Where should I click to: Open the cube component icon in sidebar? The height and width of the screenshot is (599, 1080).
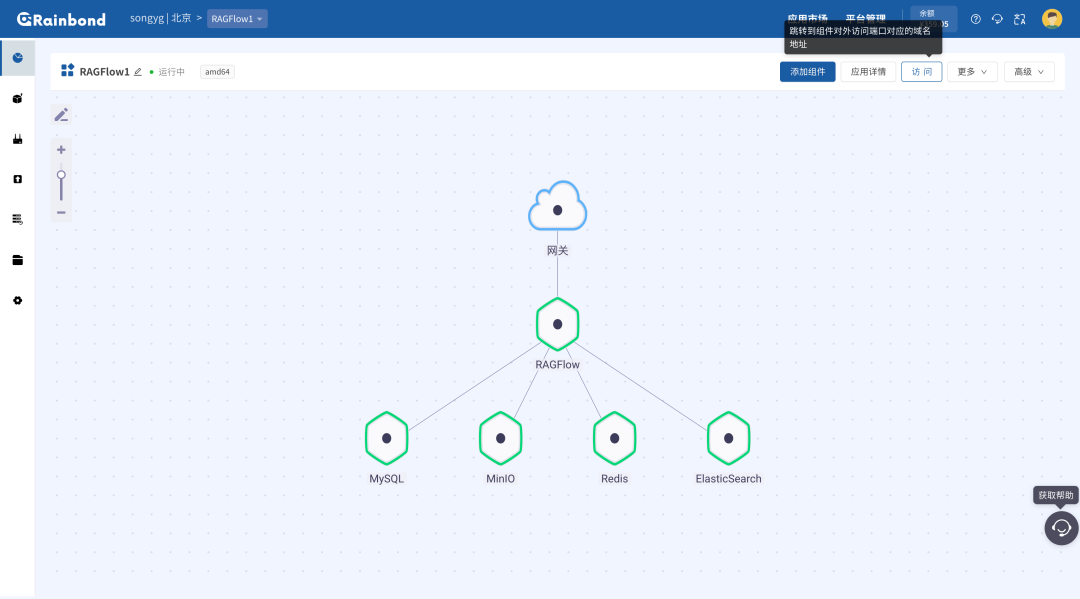click(18, 98)
